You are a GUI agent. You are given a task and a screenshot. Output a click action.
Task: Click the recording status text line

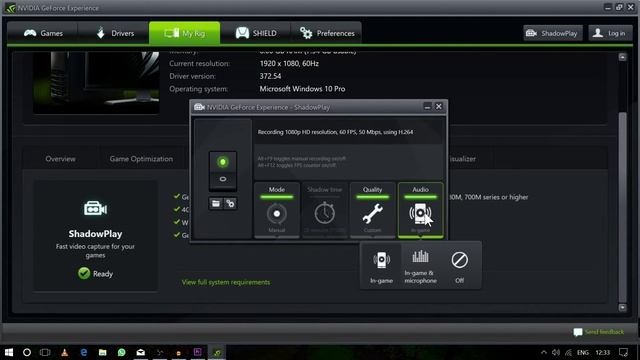(x=335, y=132)
